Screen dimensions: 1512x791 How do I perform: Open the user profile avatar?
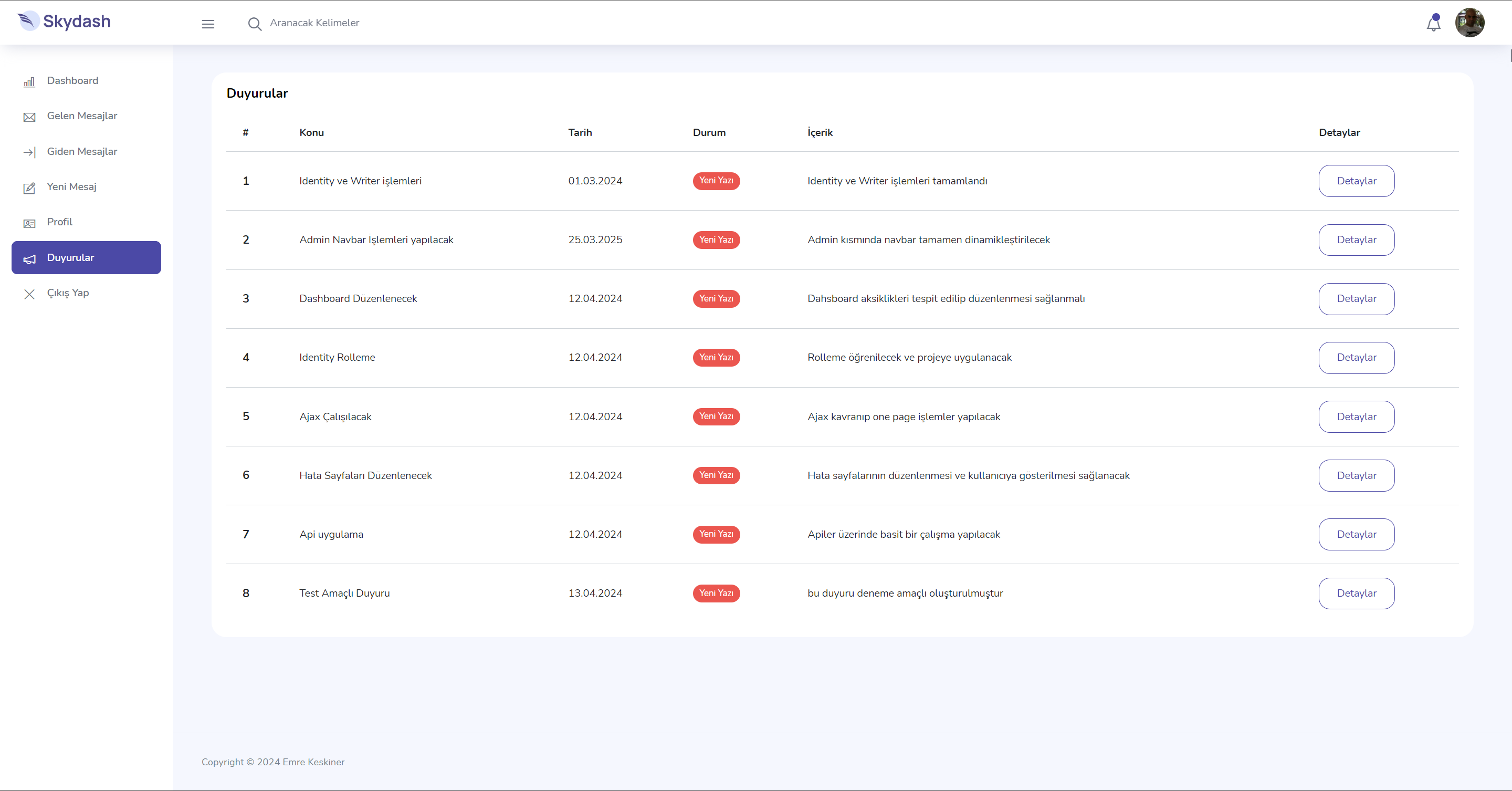click(x=1469, y=23)
